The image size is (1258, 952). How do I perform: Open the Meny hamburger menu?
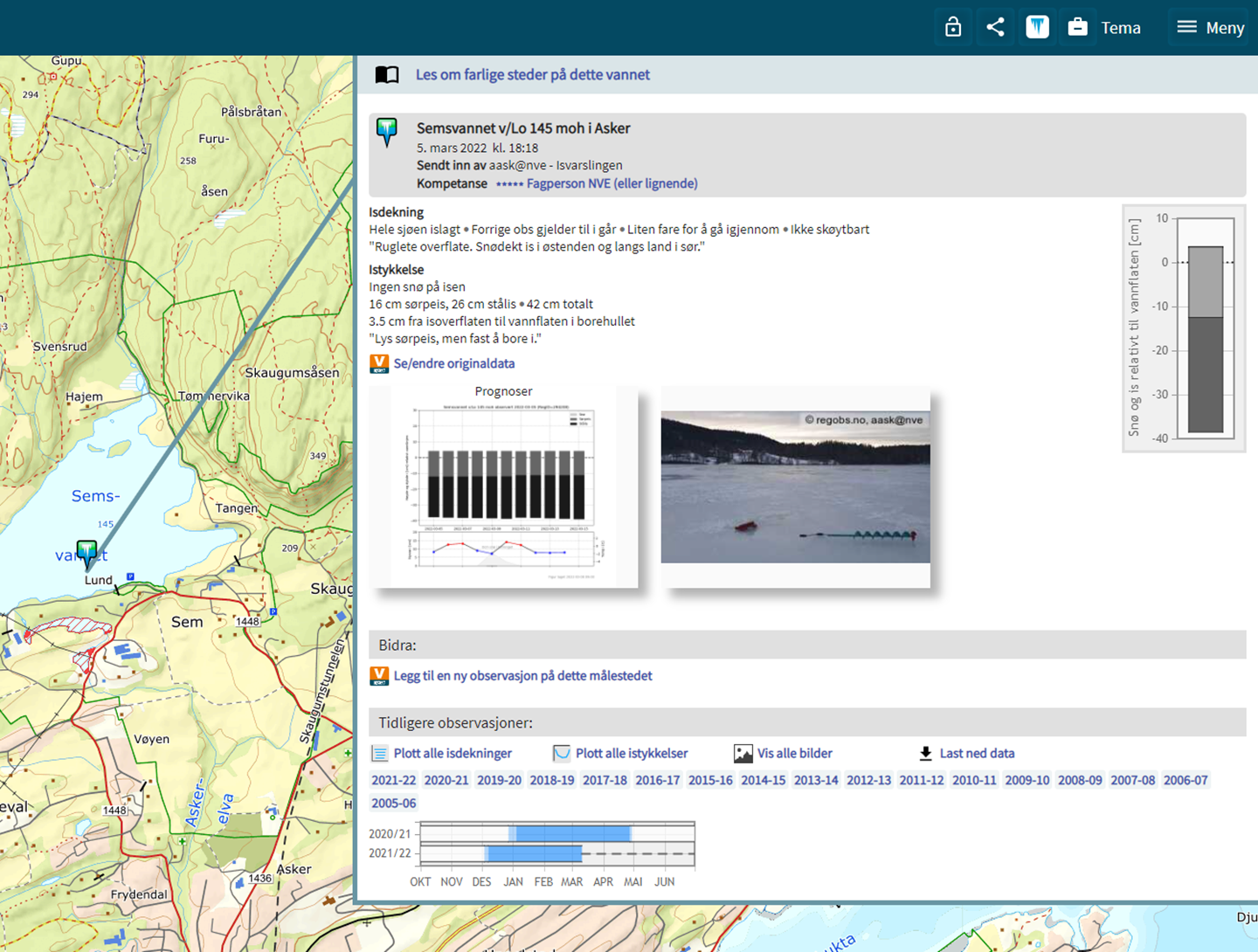coord(1210,27)
